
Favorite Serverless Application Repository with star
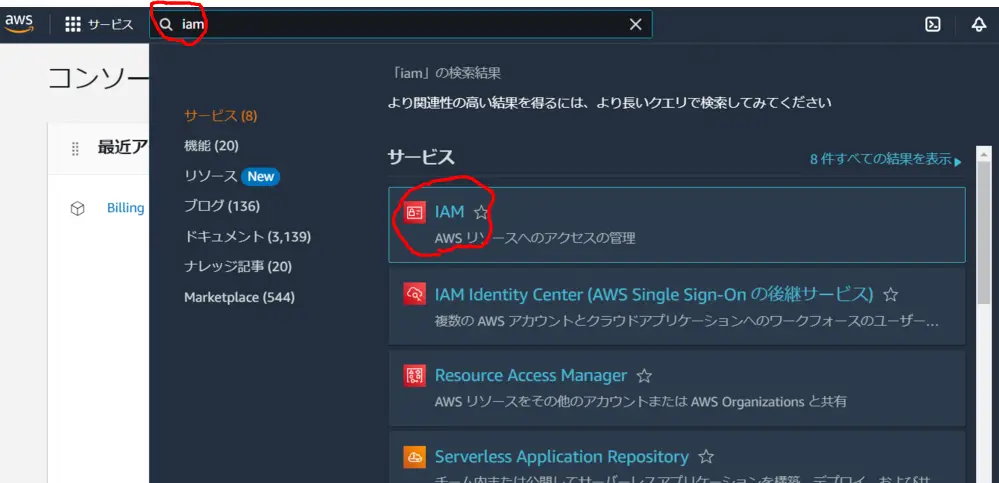point(705,457)
